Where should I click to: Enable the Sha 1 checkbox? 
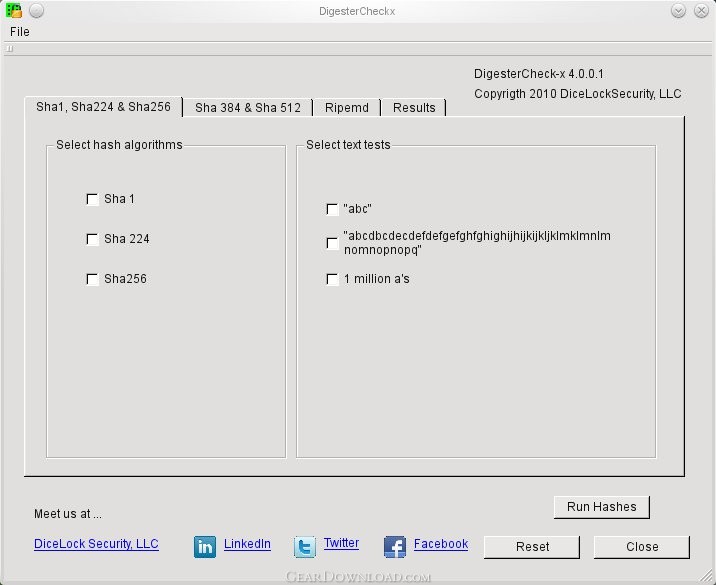(x=93, y=199)
